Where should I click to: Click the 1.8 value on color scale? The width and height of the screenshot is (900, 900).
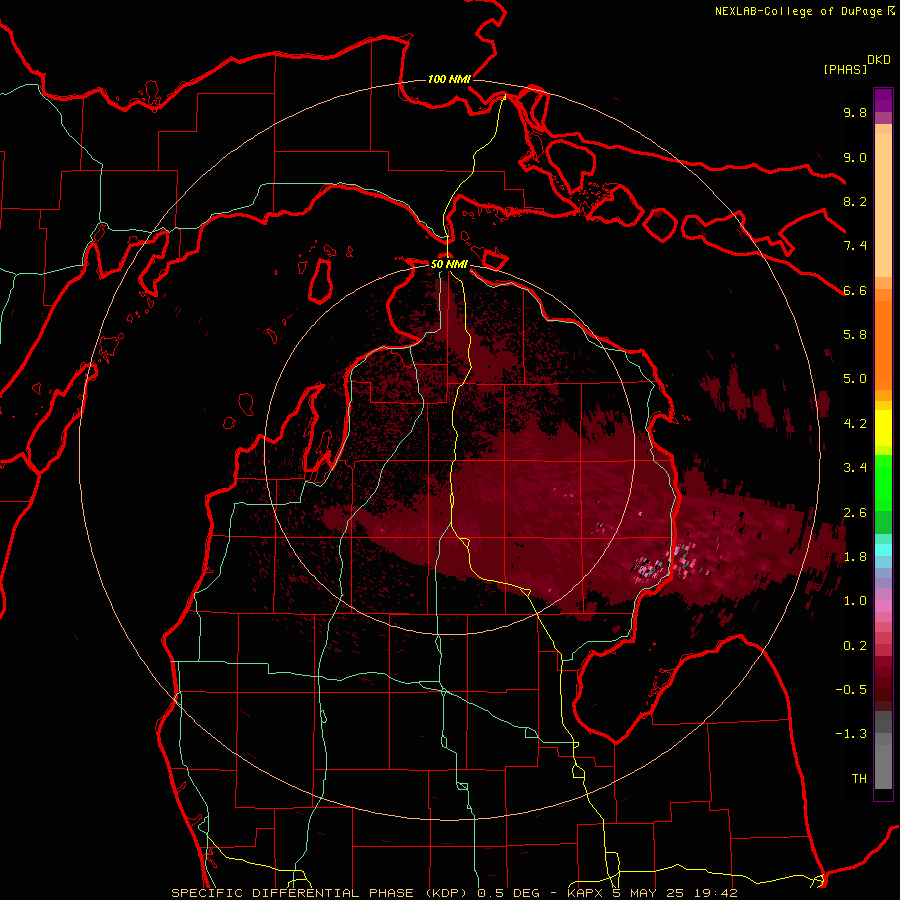(x=855, y=557)
